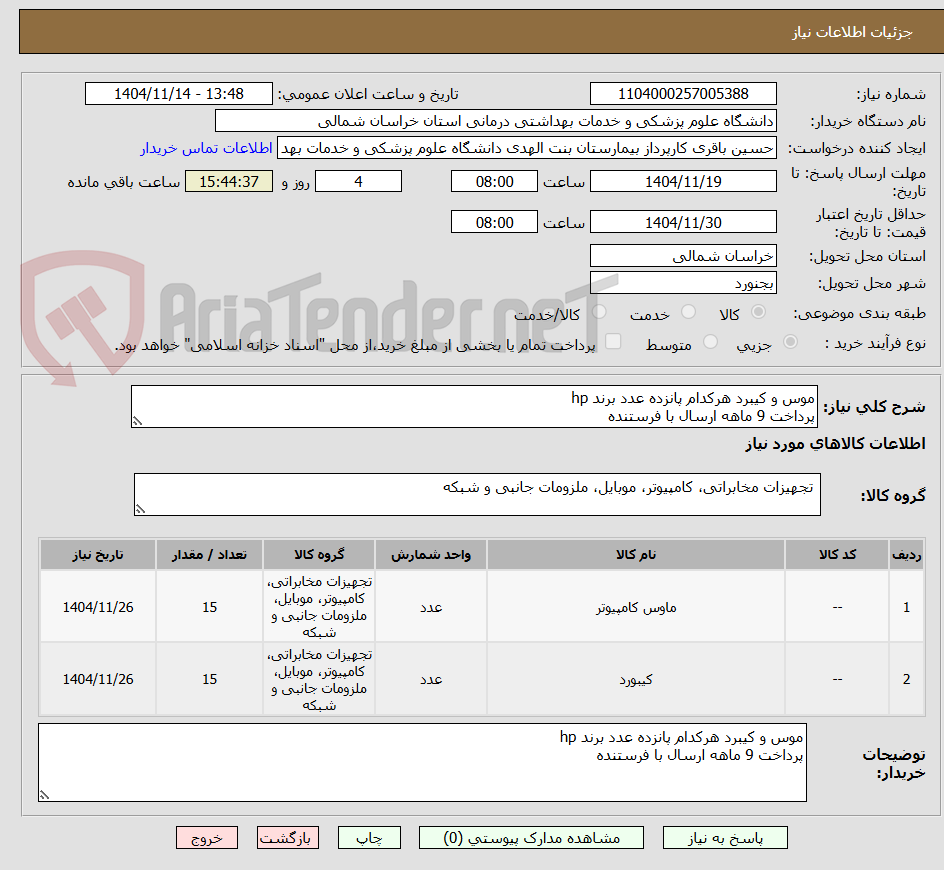Click the price validity date 1404/11/30

(683, 222)
